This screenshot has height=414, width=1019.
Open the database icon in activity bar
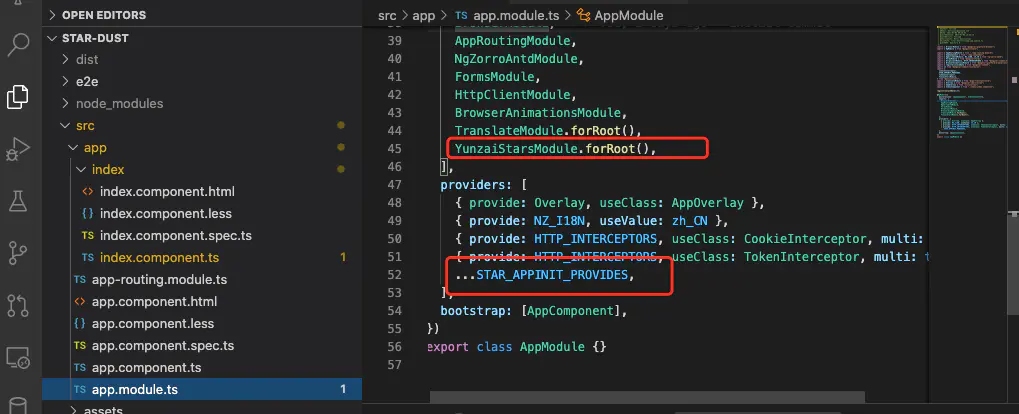click(x=18, y=403)
